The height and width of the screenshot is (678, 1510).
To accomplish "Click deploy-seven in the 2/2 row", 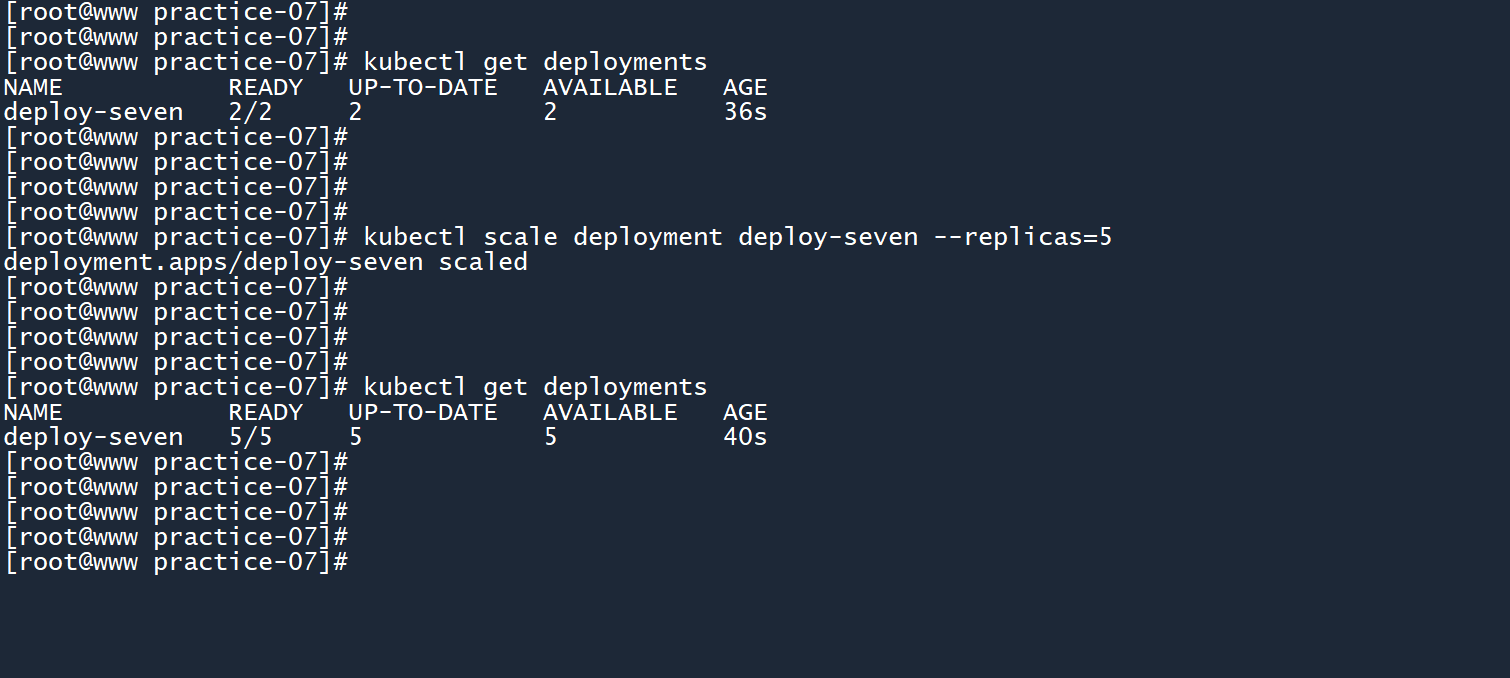I will point(93,112).
